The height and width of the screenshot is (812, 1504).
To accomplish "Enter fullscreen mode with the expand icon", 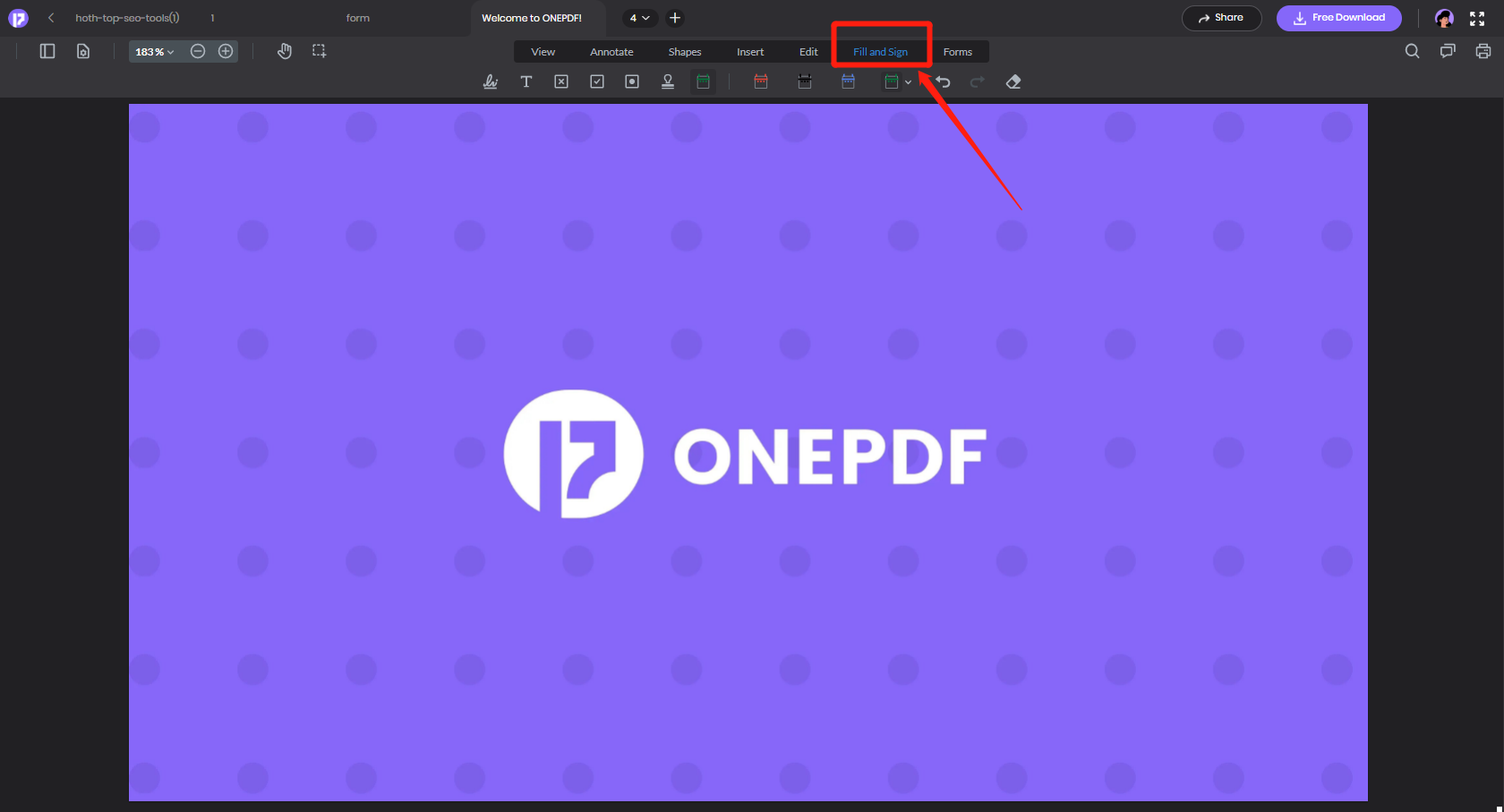I will (1477, 18).
